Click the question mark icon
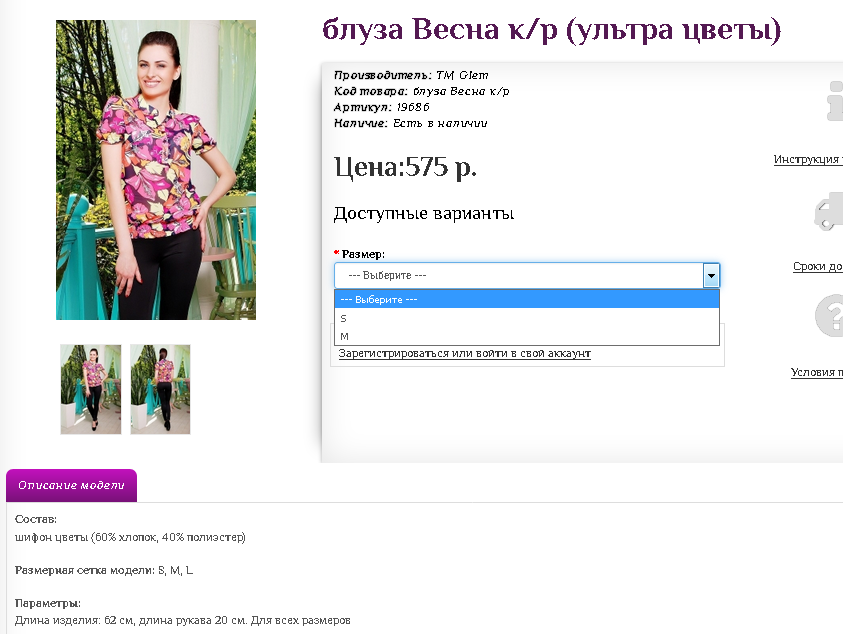This screenshot has width=843, height=634. (829, 316)
